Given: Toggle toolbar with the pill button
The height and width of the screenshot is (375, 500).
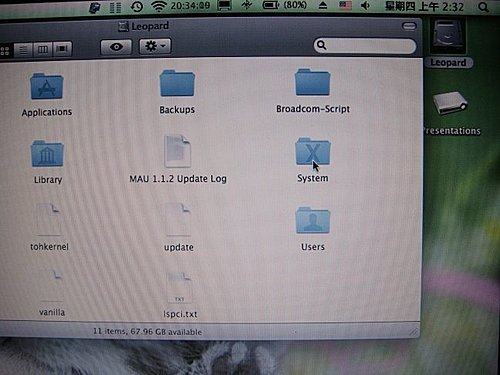Looking at the screenshot, I should point(409,26).
